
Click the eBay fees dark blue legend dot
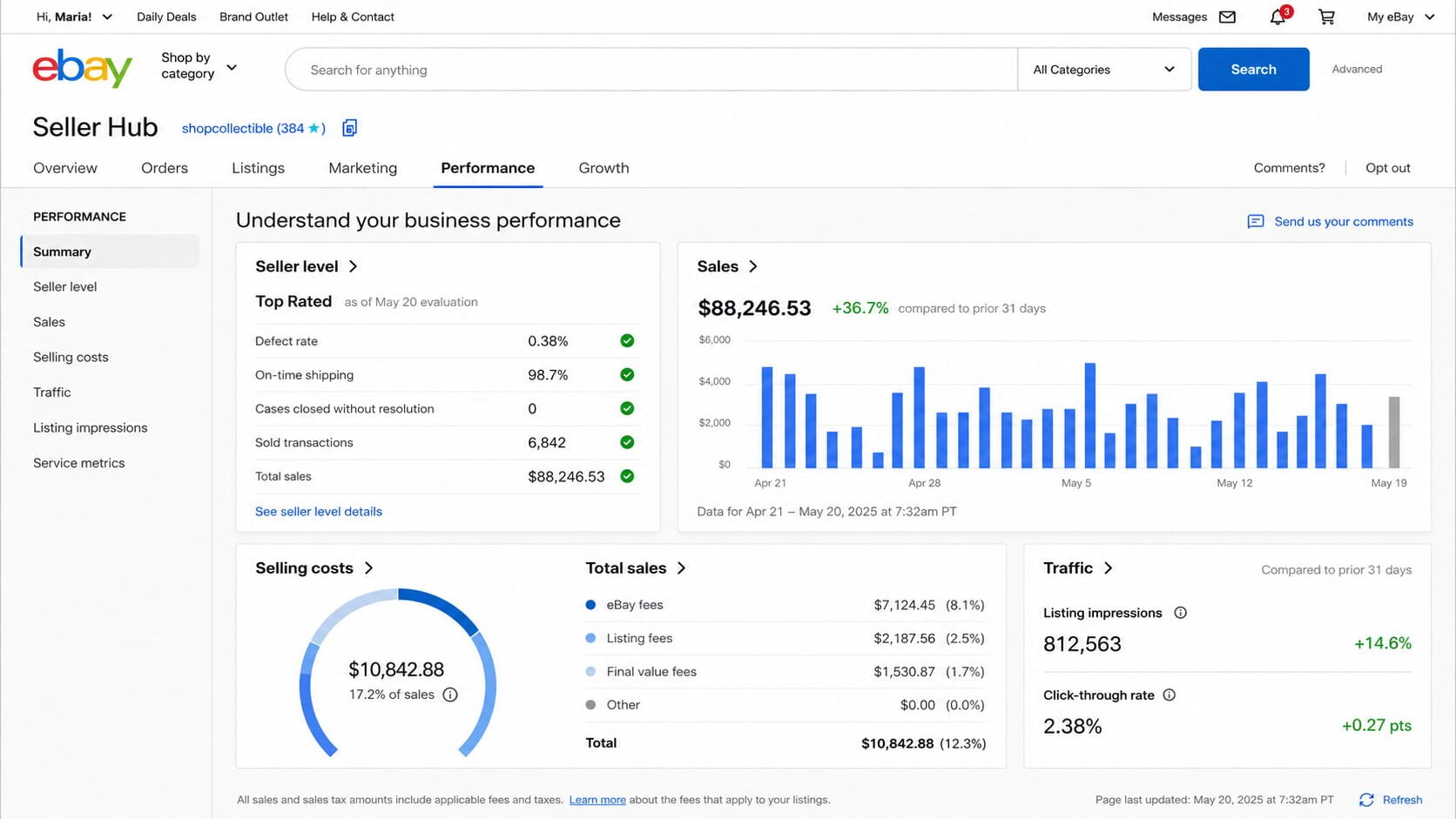590,604
